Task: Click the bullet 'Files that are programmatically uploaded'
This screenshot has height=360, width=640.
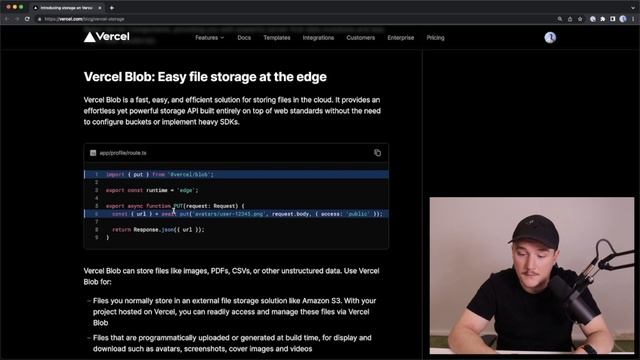Action: point(232,343)
